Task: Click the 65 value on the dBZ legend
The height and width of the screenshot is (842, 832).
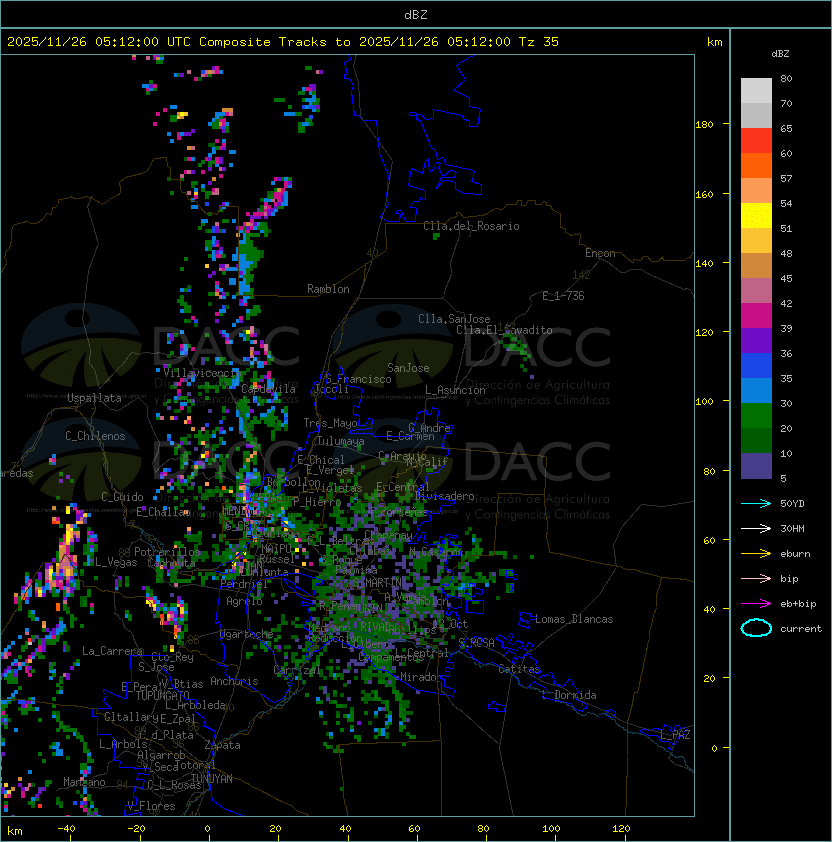Action: pyautogui.click(x=786, y=128)
